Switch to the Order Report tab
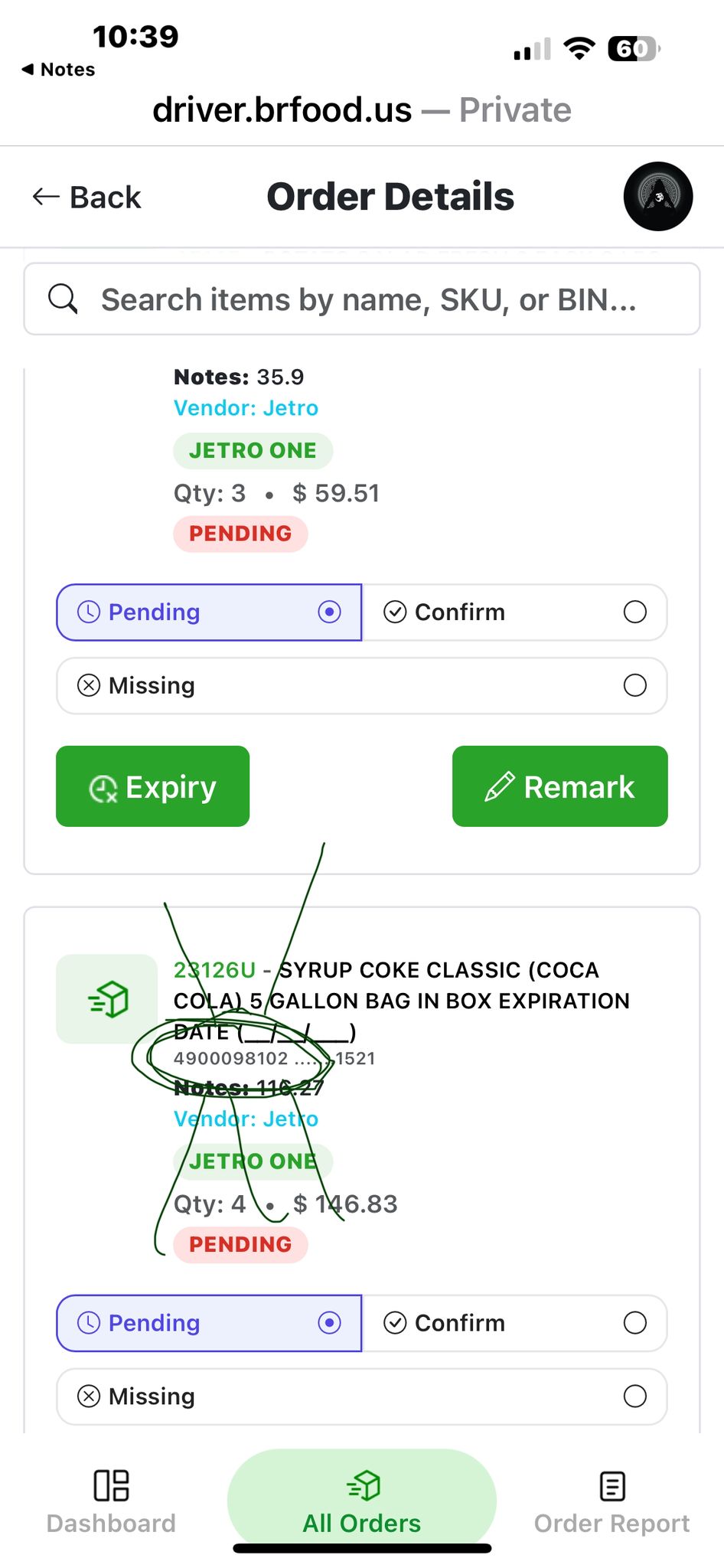724x1568 pixels. point(611,1502)
